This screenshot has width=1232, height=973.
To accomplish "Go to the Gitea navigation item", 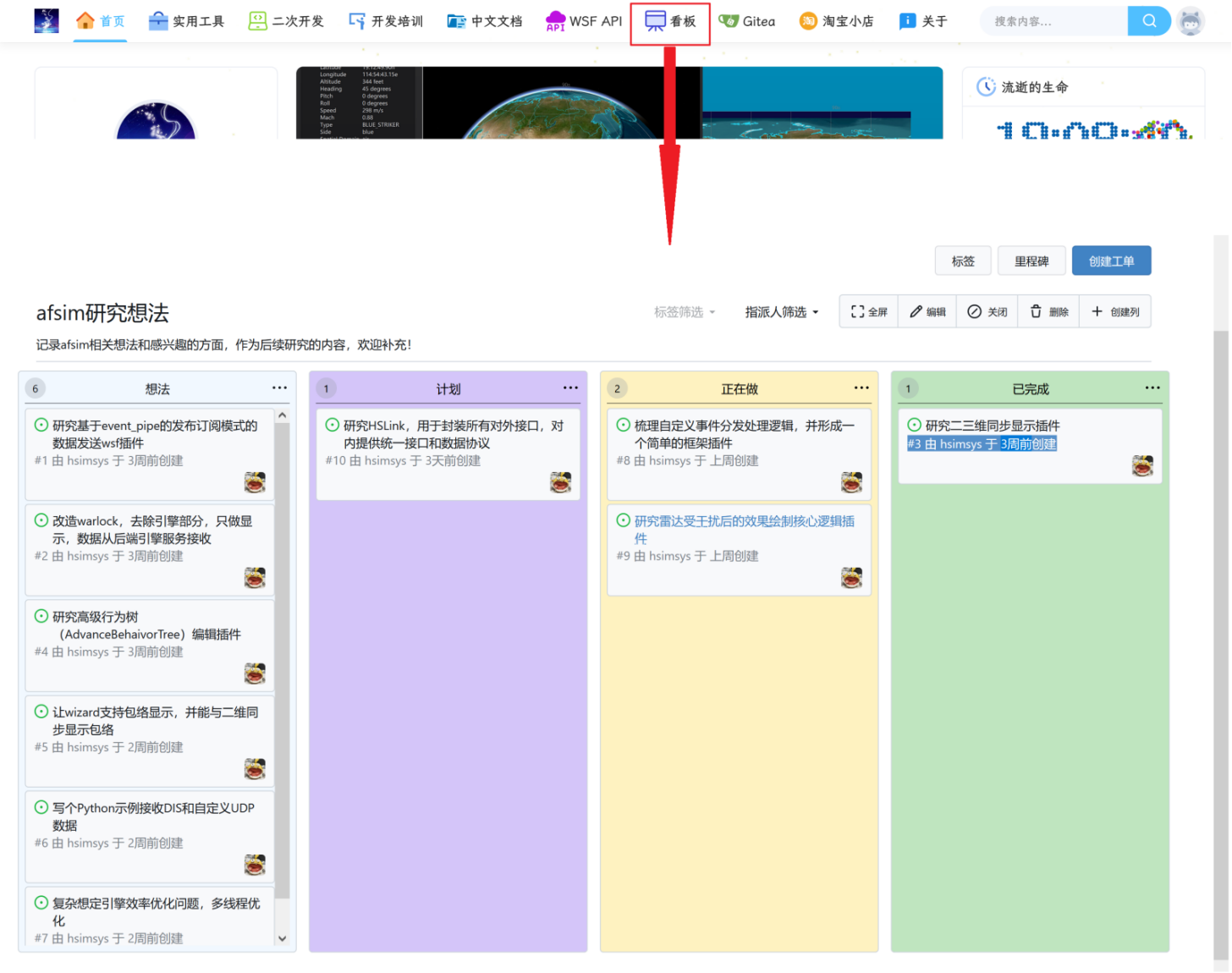I will (747, 21).
